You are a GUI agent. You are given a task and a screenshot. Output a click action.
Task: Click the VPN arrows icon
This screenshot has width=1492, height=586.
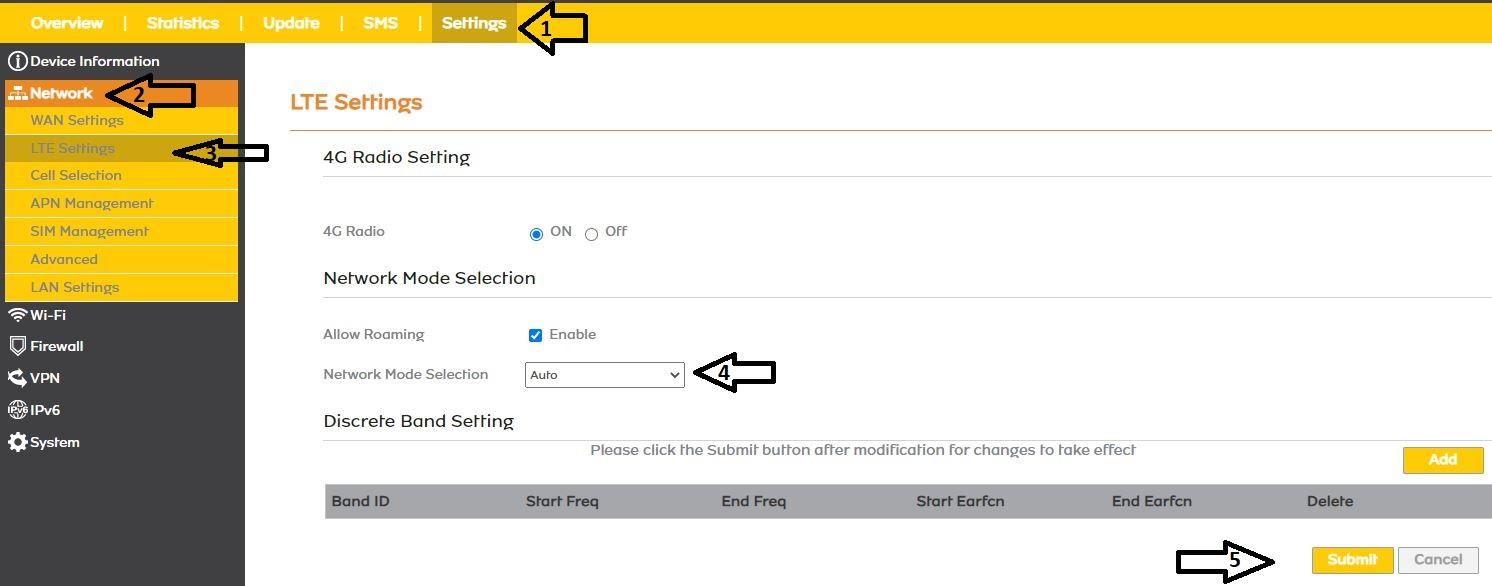click(x=17, y=378)
